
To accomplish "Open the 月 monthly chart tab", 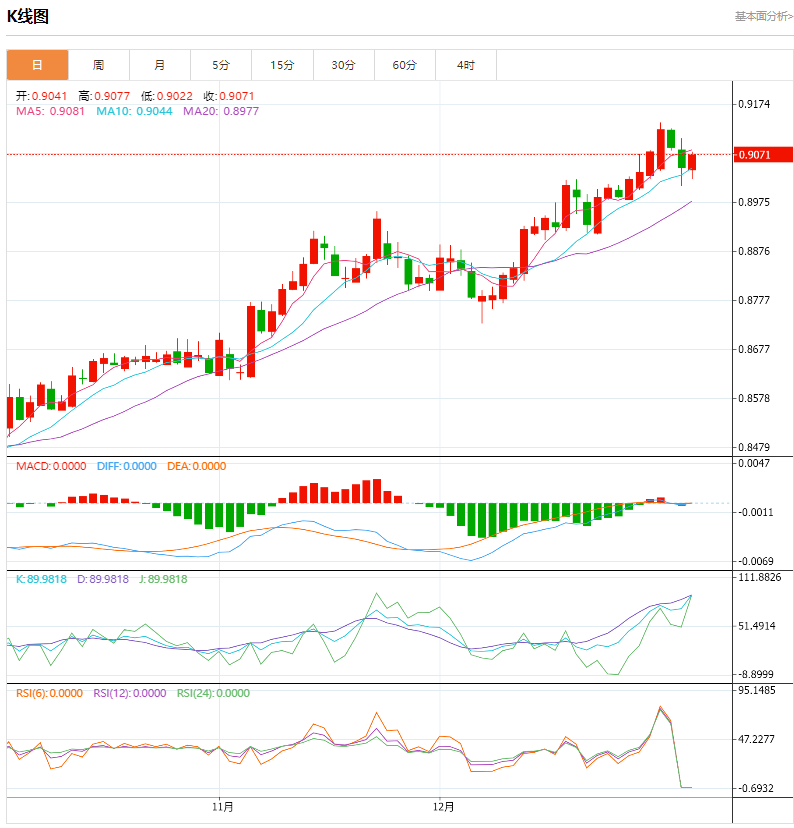I will coord(160,65).
